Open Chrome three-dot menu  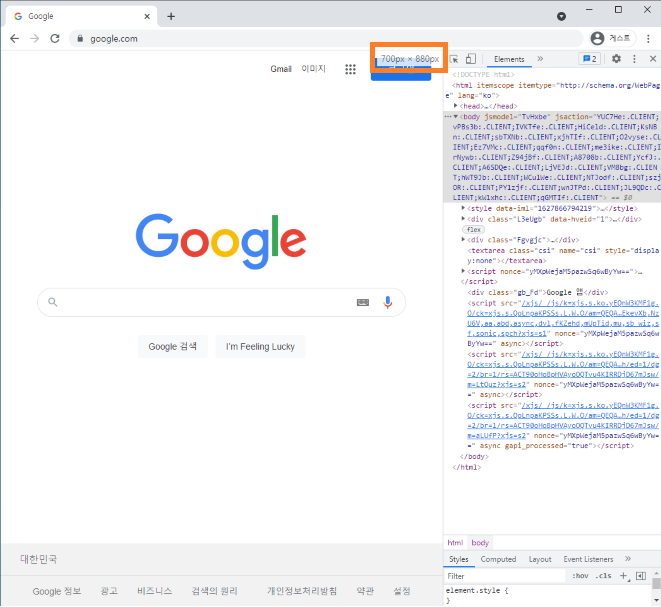tap(648, 39)
